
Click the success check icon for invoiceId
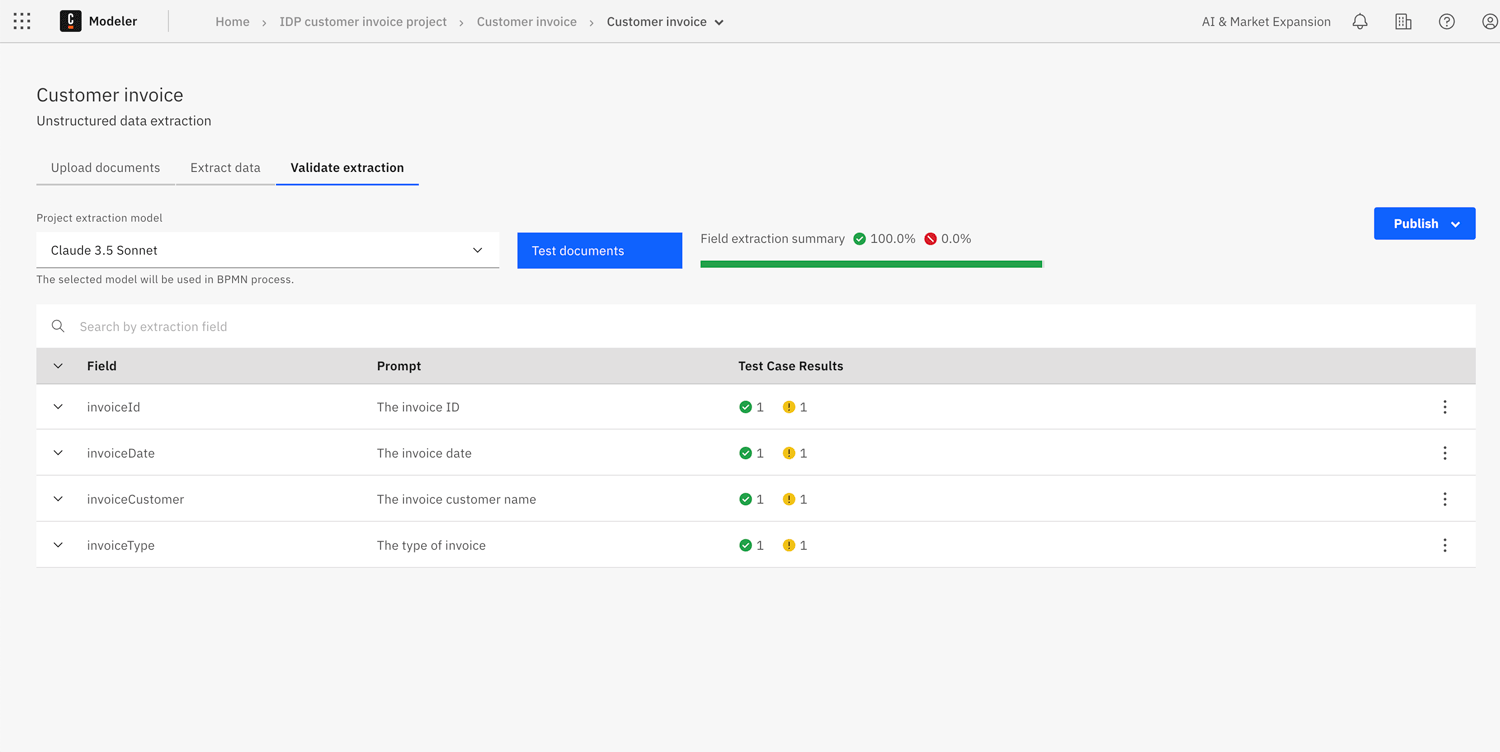tap(743, 407)
